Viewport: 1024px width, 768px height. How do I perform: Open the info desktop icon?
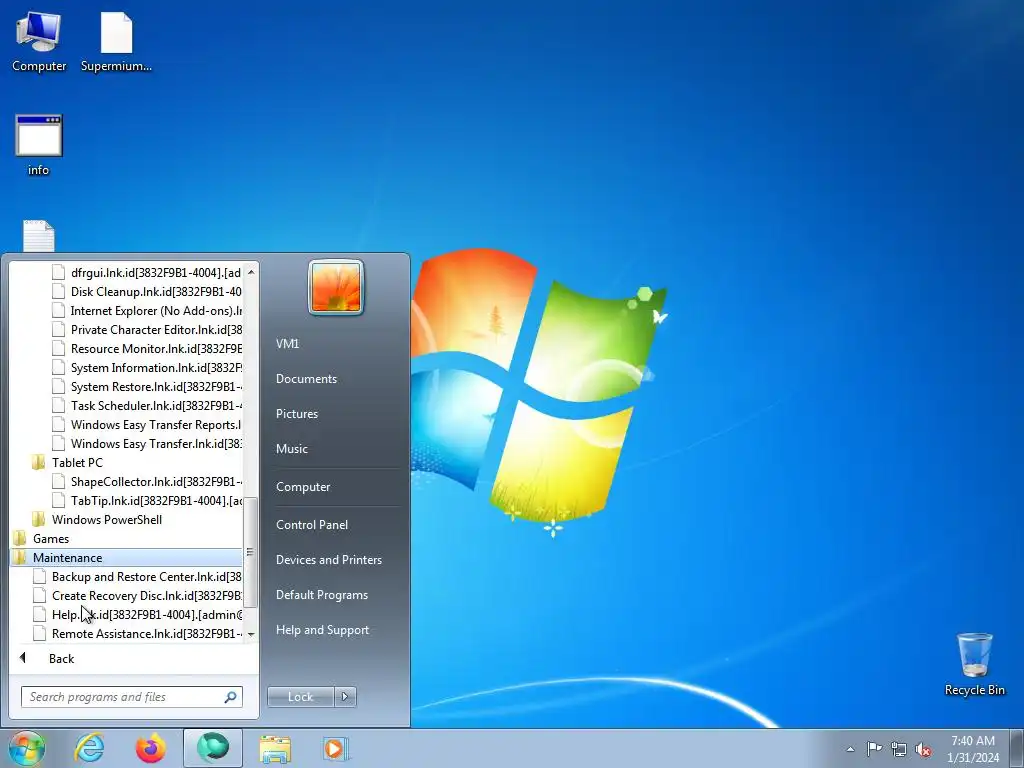pos(39,145)
